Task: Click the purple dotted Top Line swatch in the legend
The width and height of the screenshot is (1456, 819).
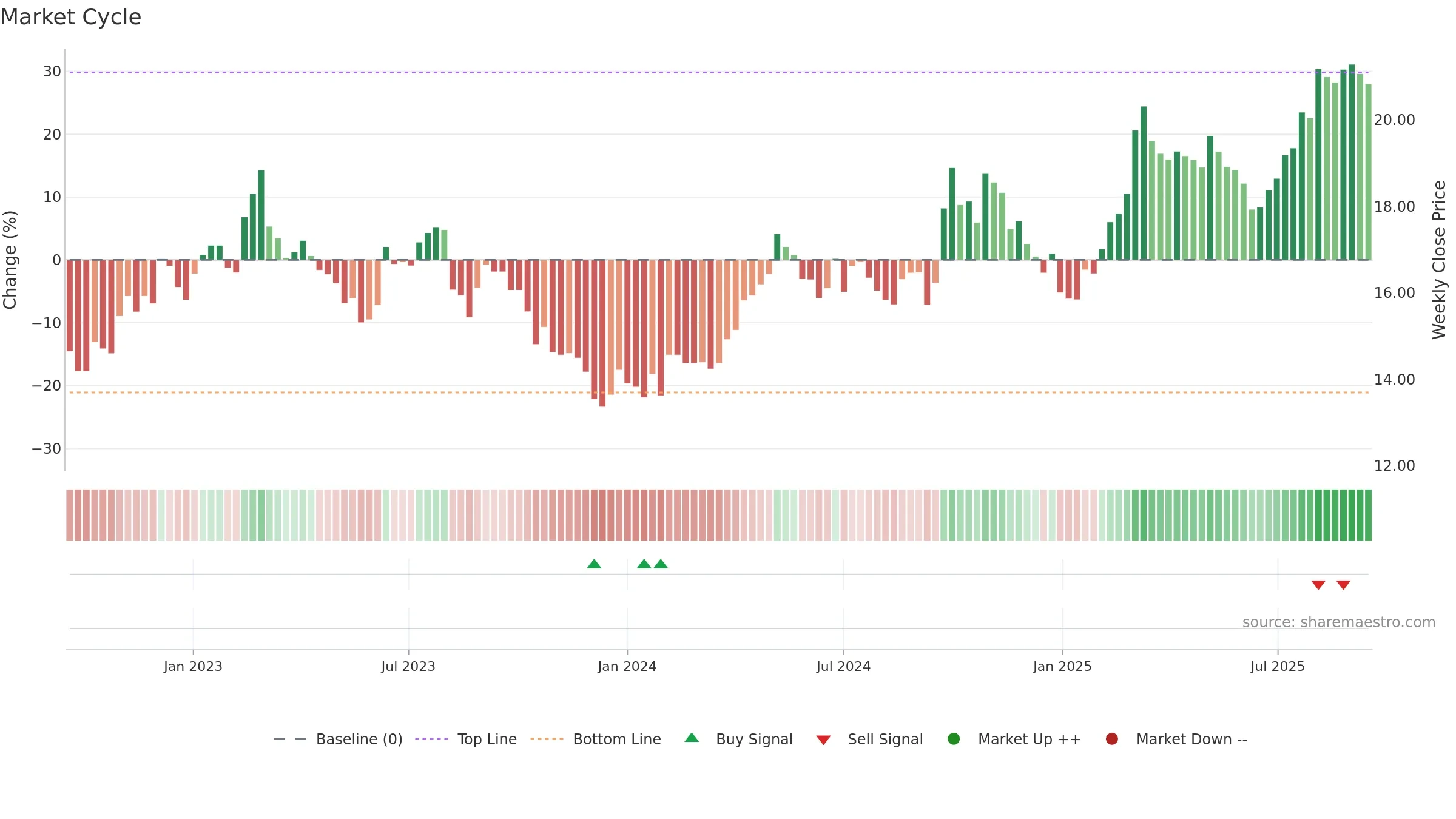Action: click(x=431, y=739)
